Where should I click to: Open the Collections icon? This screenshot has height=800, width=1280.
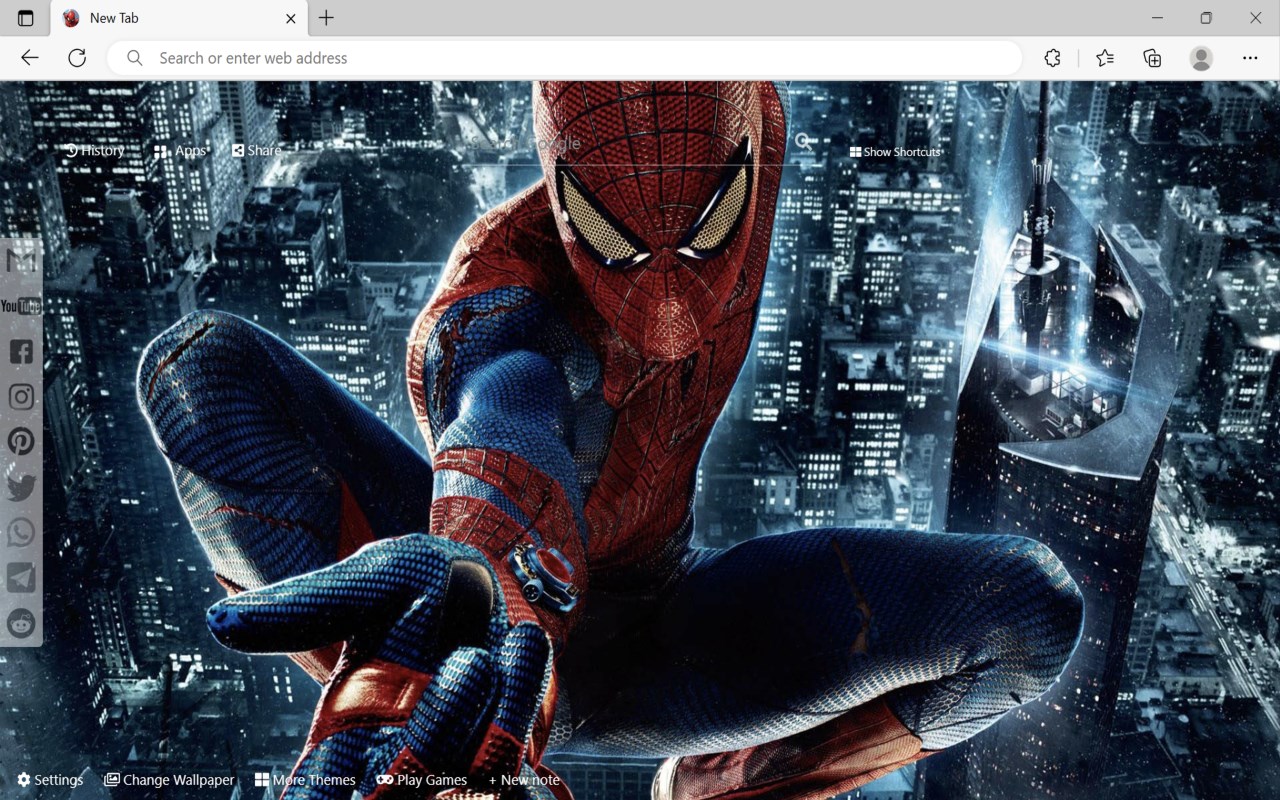[x=1152, y=58]
